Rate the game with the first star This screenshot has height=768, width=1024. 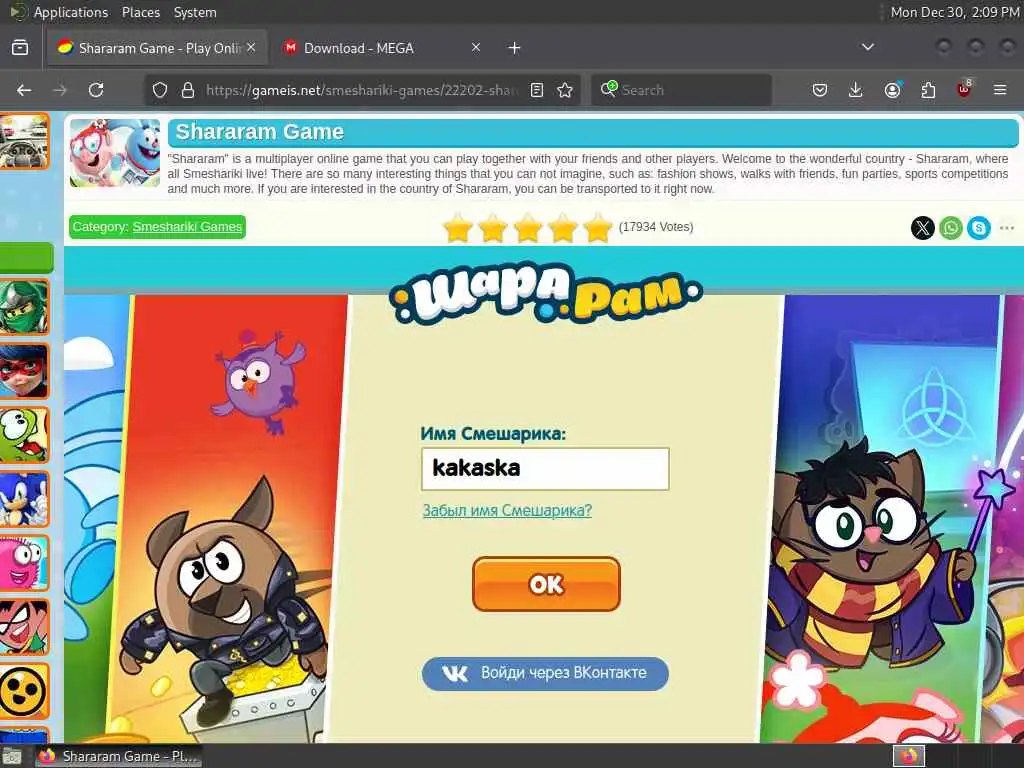tap(458, 229)
